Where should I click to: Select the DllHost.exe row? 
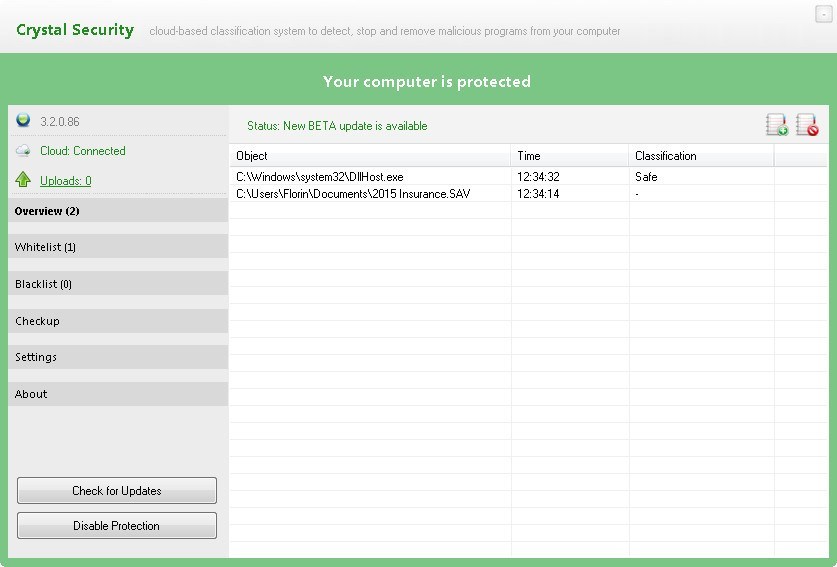click(x=528, y=177)
